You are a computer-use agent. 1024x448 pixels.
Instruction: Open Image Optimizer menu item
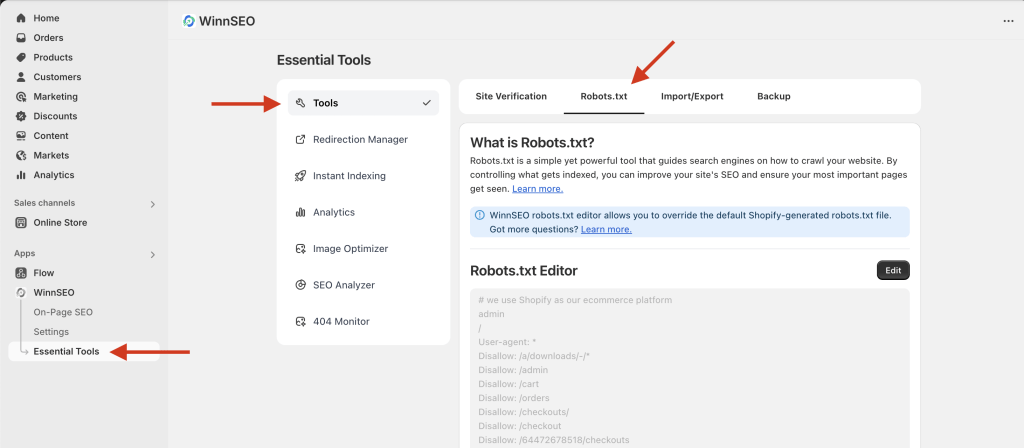364,249
